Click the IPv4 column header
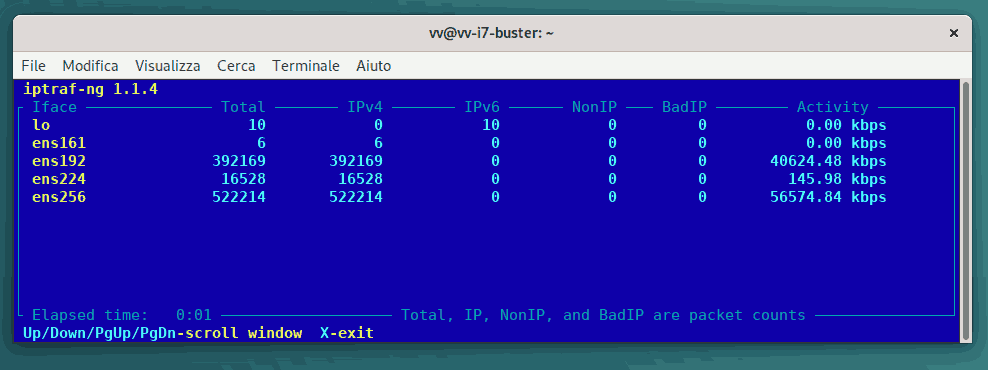 tap(365, 107)
